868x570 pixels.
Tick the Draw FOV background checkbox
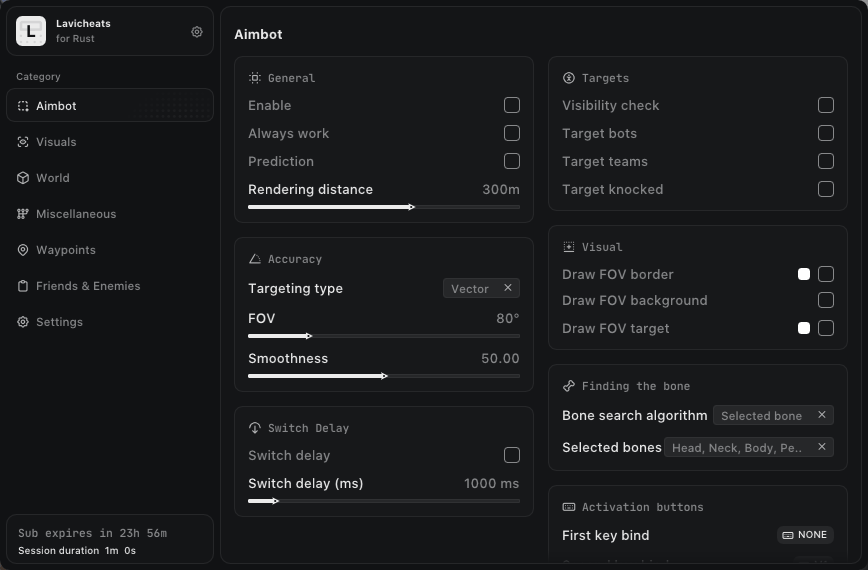tap(826, 300)
